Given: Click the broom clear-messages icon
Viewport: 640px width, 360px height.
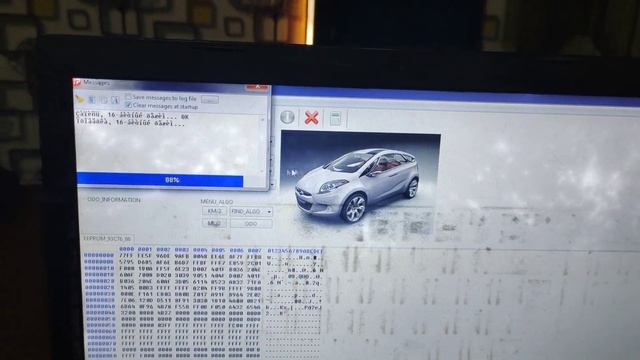Looking at the screenshot, I should [x=79, y=99].
